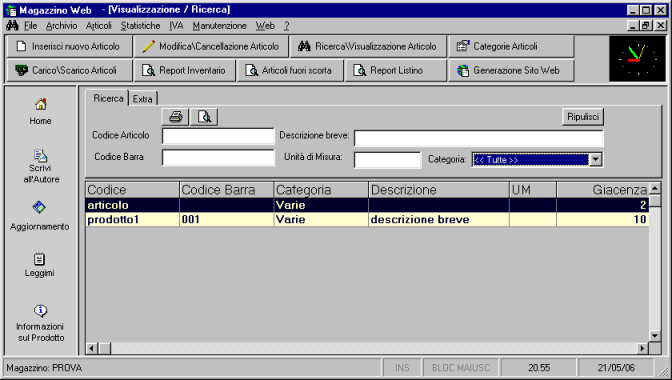Viewport: 672px width, 380px height.
Task: Click grid vertical scrollbar down arrow
Action: 655,336
